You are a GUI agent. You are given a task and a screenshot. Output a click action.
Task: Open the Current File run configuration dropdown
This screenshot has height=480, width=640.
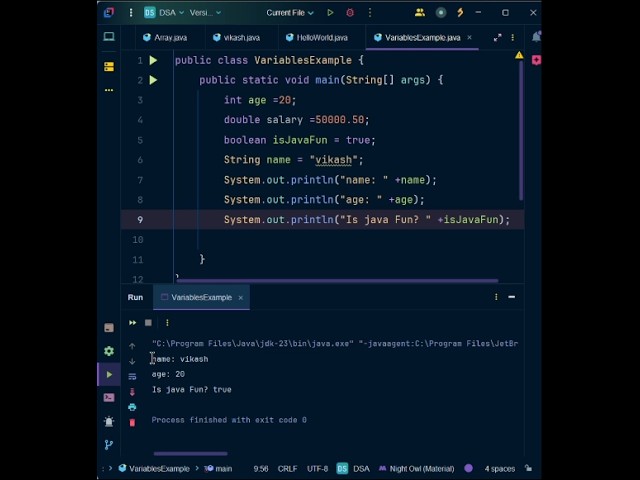point(290,13)
